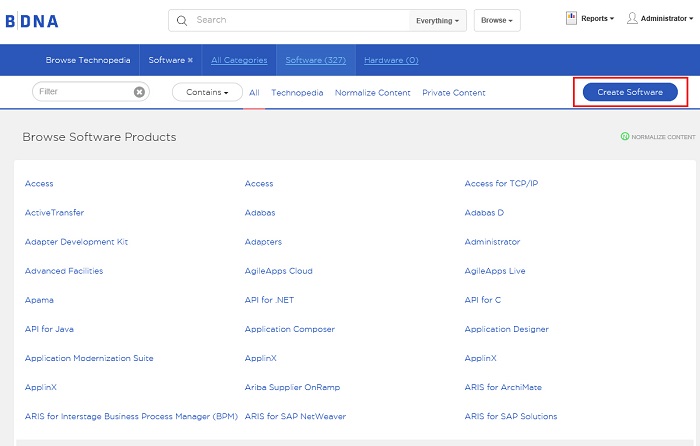Open the API for C link
The width and height of the screenshot is (700, 446).
tap(483, 300)
